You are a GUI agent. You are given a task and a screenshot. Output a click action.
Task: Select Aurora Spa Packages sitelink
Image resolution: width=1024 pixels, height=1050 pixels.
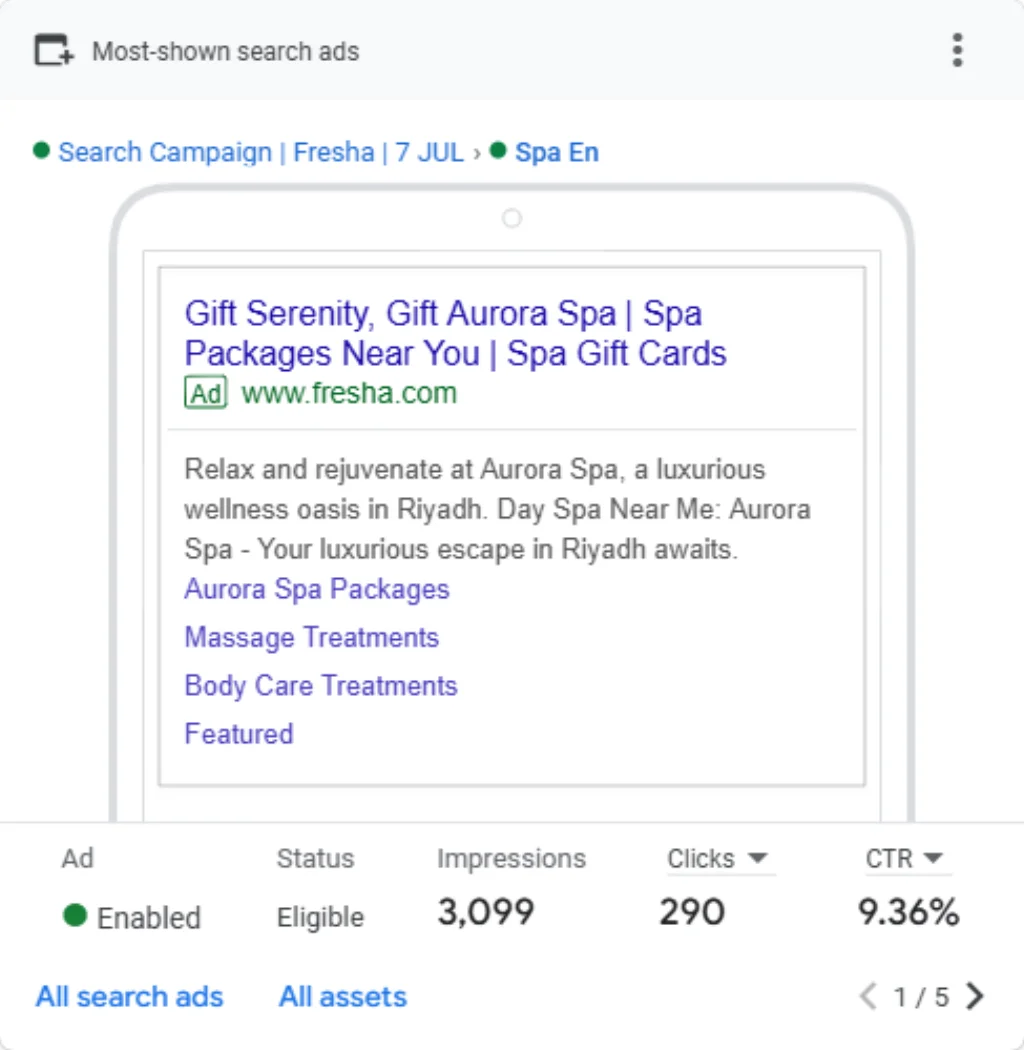[x=317, y=589]
